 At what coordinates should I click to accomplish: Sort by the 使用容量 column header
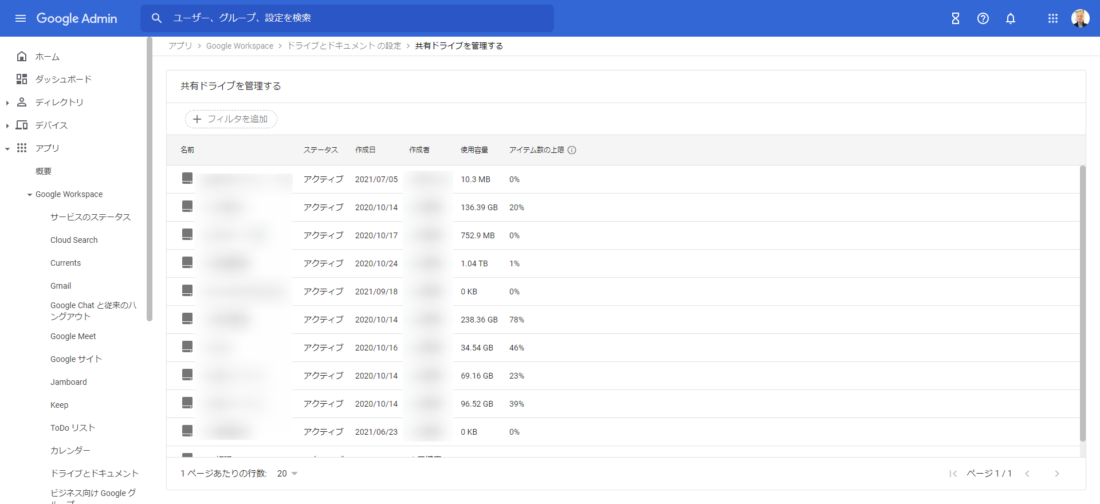click(x=474, y=150)
